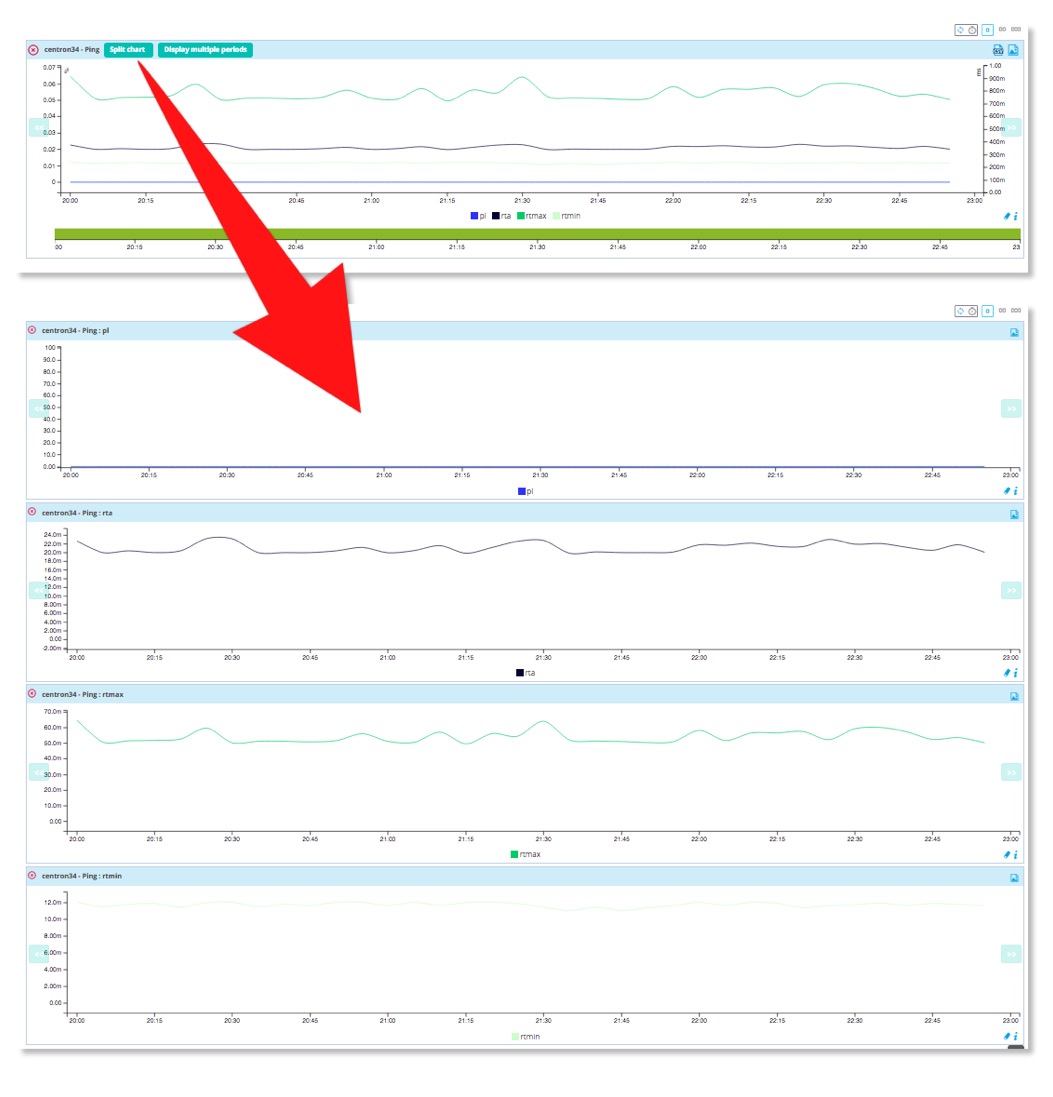The width and height of the screenshot is (1053, 1097).
Task: Switch top view to single-column layout
Action: click(x=987, y=30)
